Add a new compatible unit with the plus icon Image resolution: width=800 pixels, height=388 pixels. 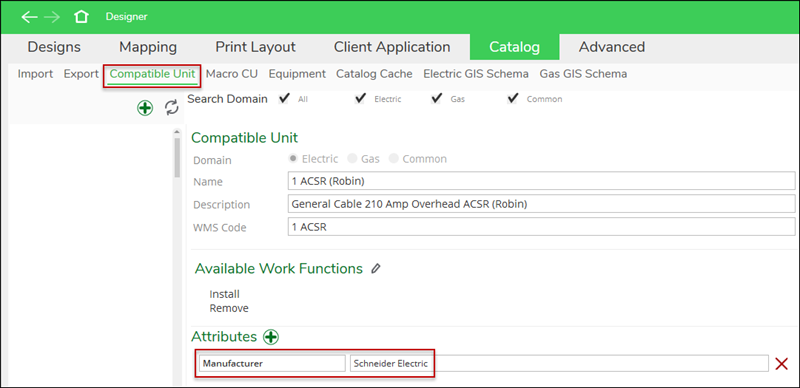point(145,108)
